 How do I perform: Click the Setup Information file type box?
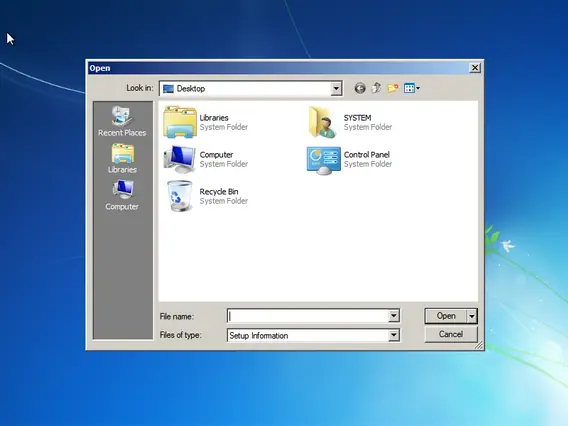308,335
